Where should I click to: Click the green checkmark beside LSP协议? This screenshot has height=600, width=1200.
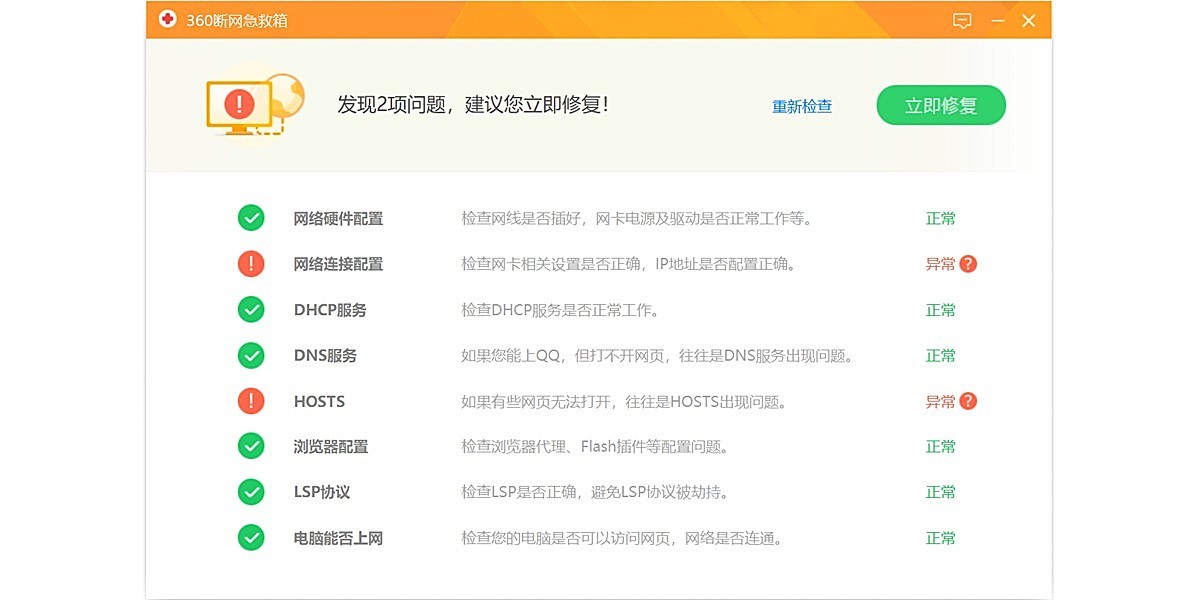tap(251, 492)
